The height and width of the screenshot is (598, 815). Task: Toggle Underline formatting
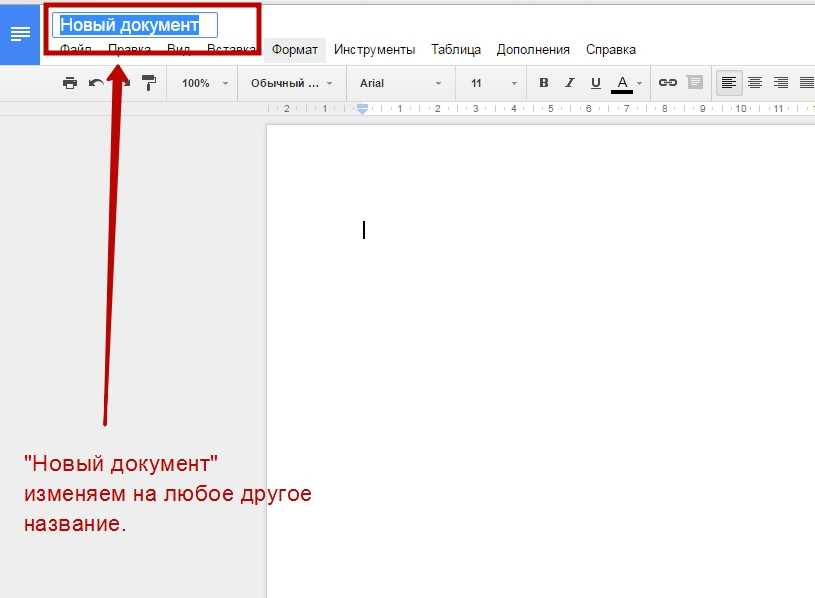point(596,83)
